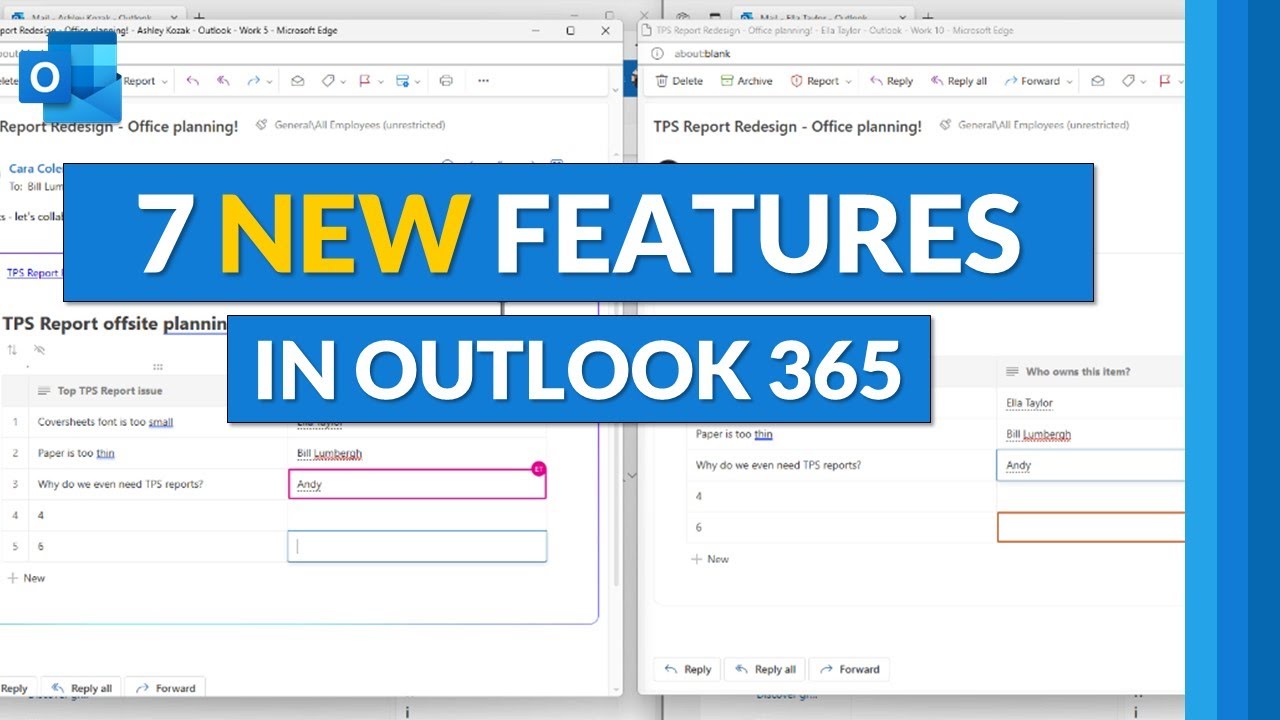Click the empty active cell in row 5 of left table
Image resolution: width=1280 pixels, height=720 pixels.
click(416, 546)
